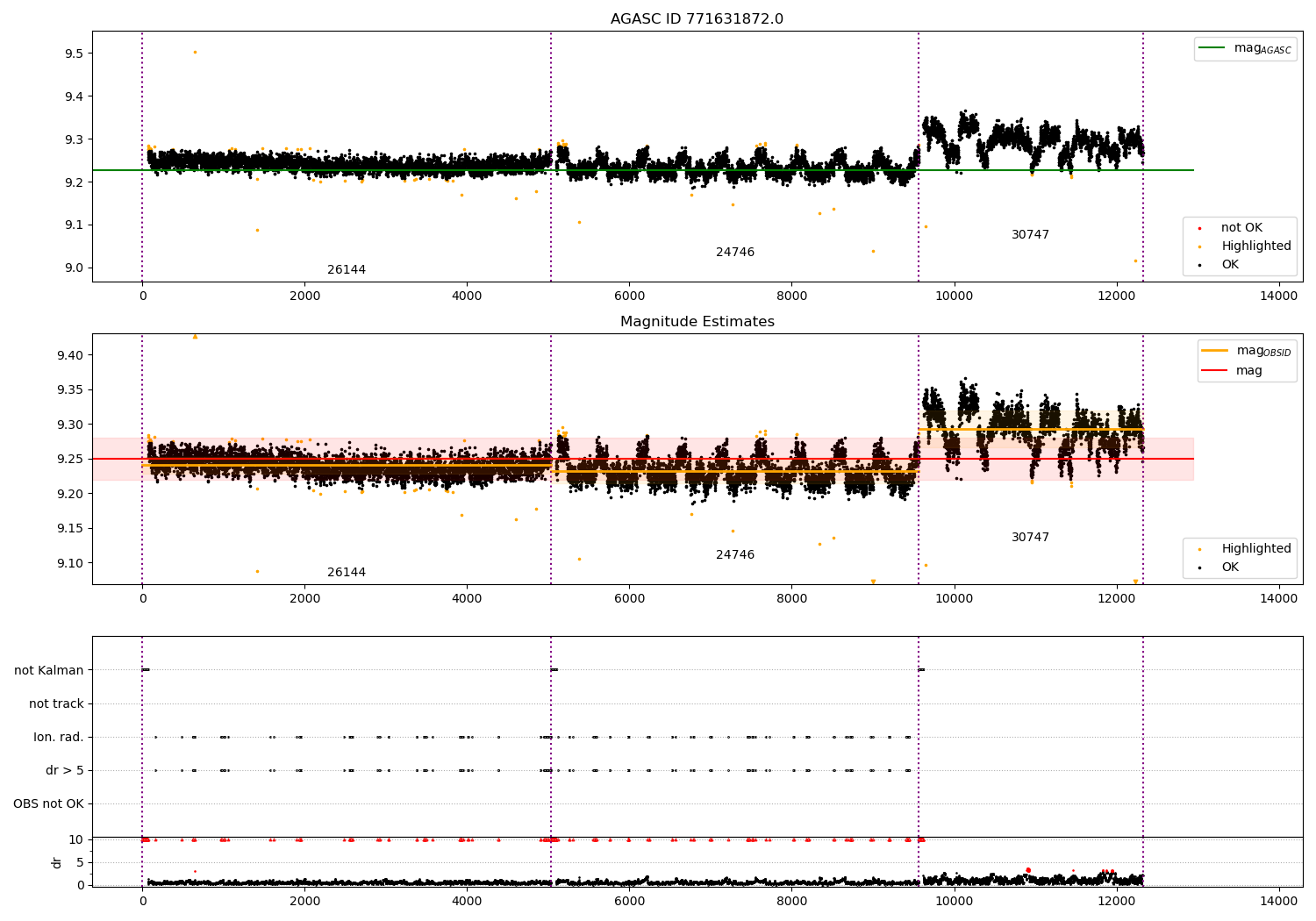Click the 5 tick on the dr axis
Image resolution: width=1316 pixels, height=921 pixels.
81,862
